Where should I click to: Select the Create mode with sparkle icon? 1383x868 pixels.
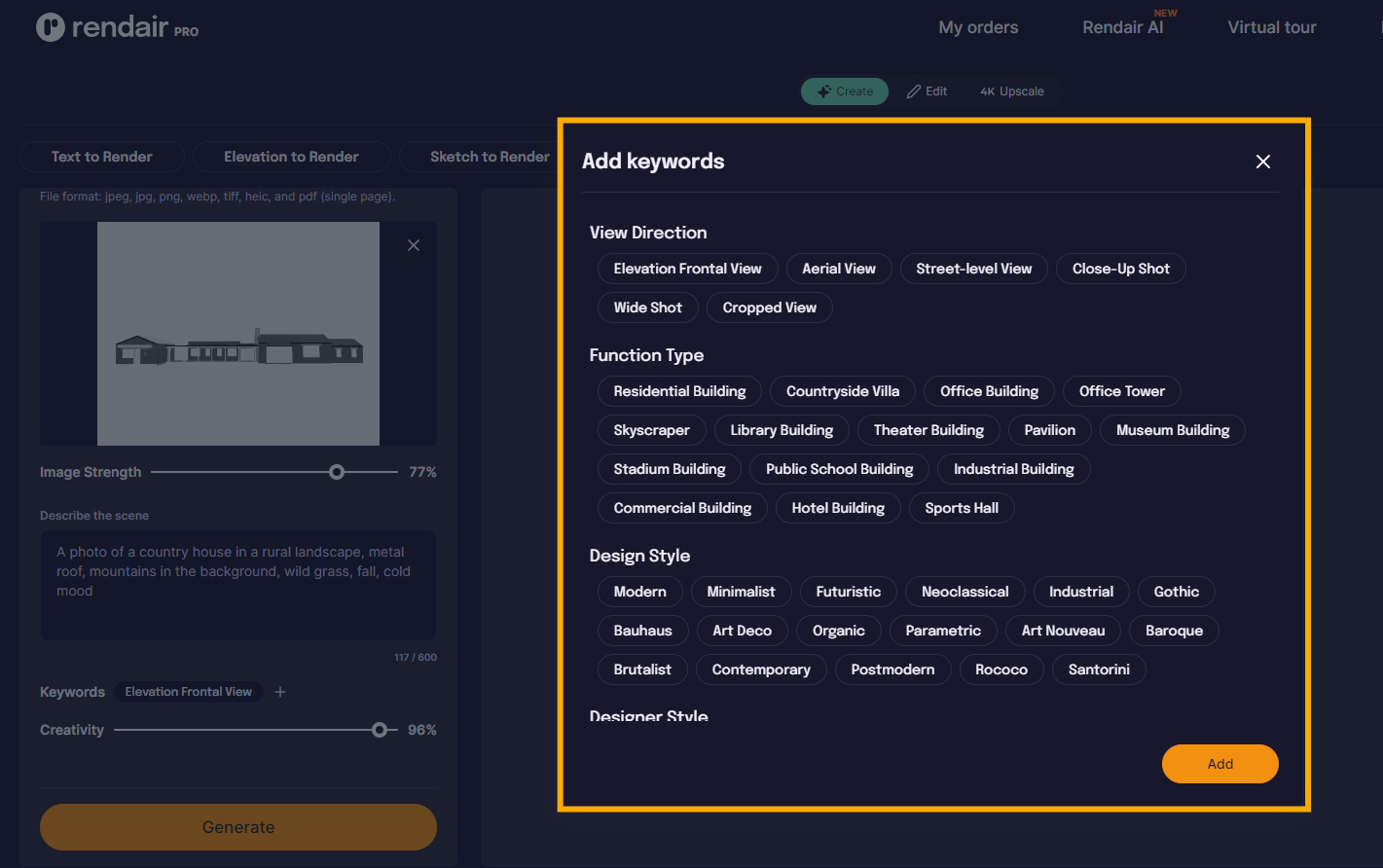pos(844,91)
